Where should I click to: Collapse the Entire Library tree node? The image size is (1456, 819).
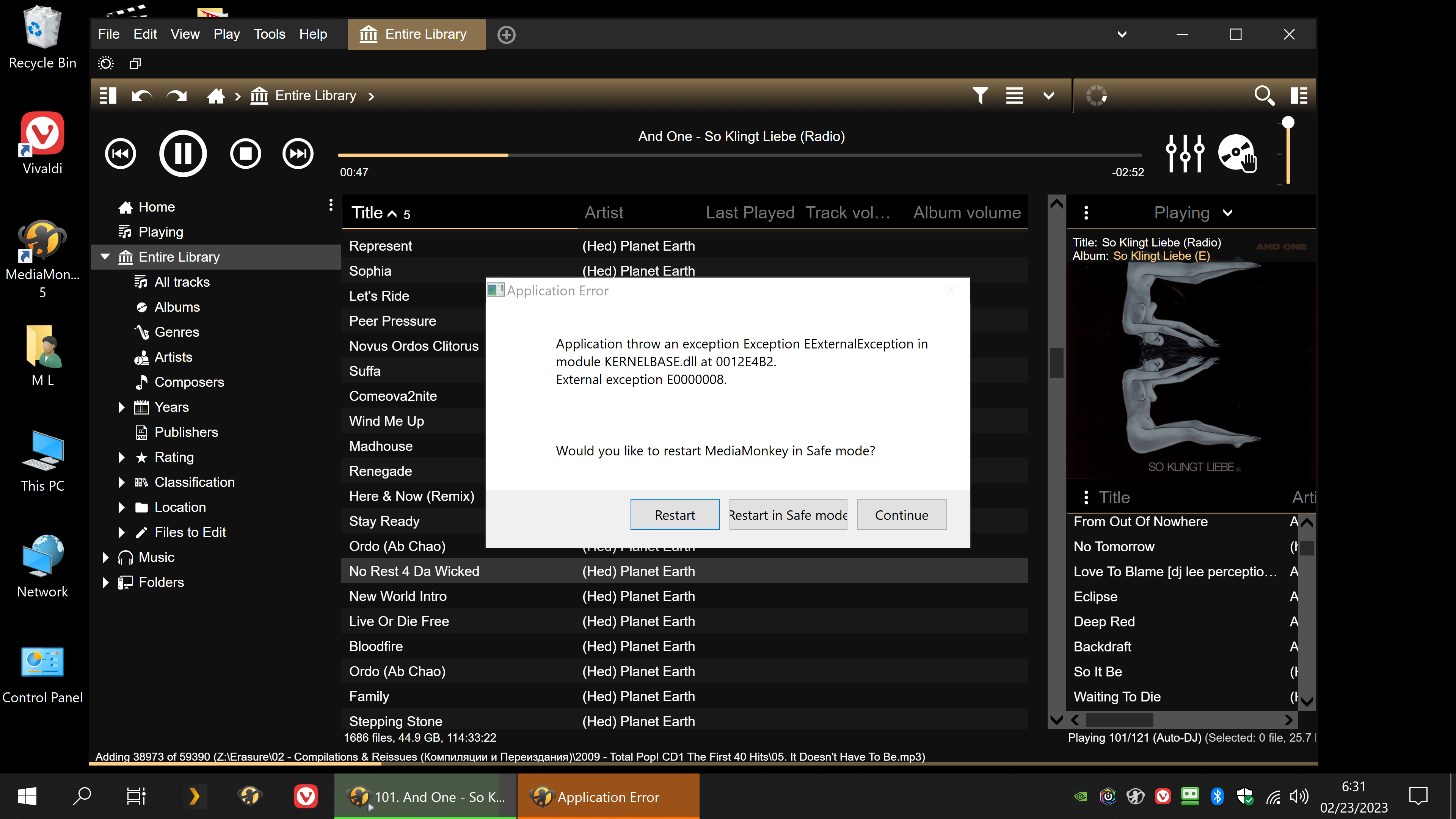click(x=105, y=257)
